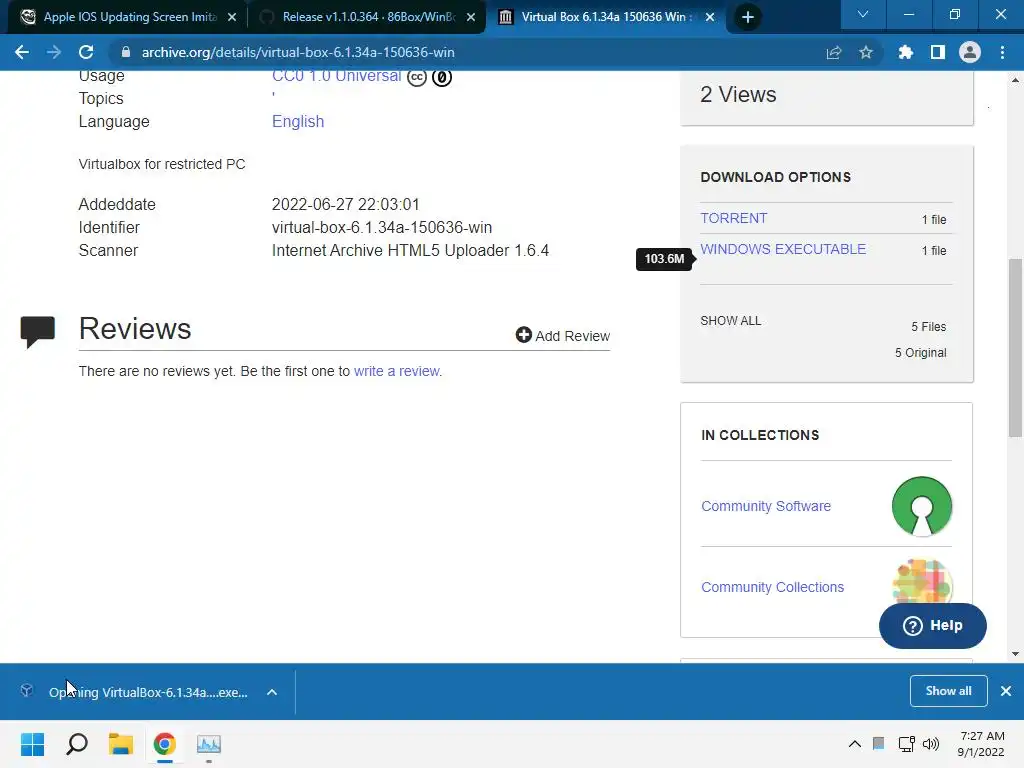Click the Community Software green logo

(x=921, y=506)
